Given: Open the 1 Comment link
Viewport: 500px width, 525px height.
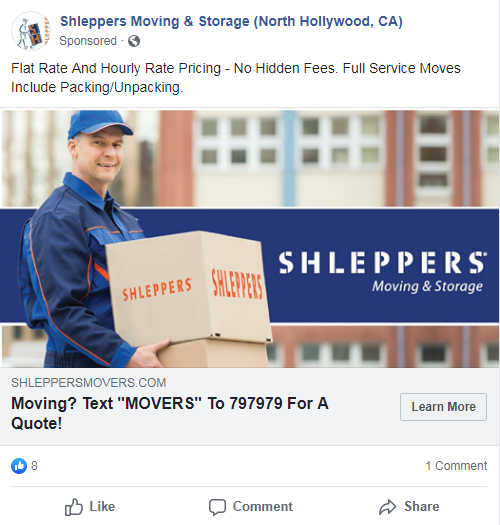Looking at the screenshot, I should tap(456, 466).
